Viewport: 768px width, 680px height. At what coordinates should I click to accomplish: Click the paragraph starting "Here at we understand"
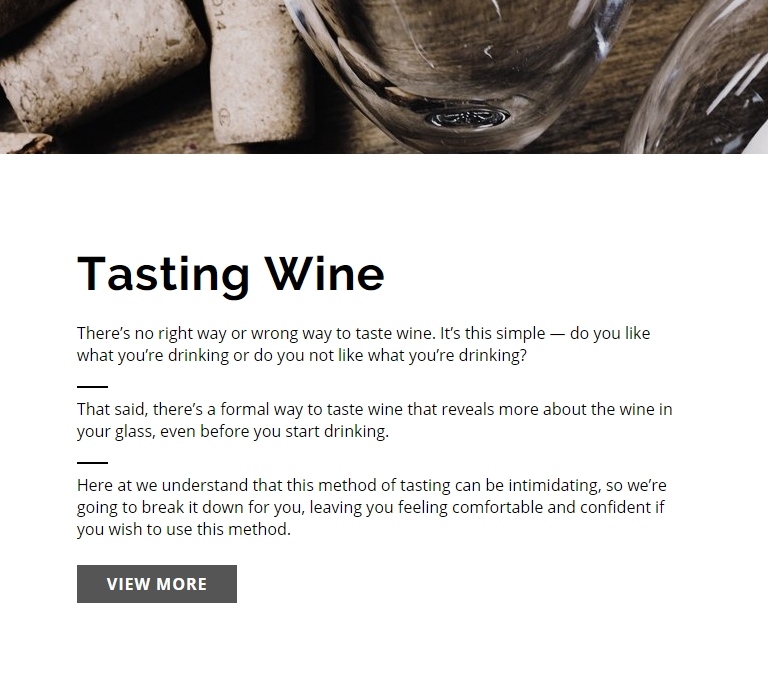(x=372, y=507)
